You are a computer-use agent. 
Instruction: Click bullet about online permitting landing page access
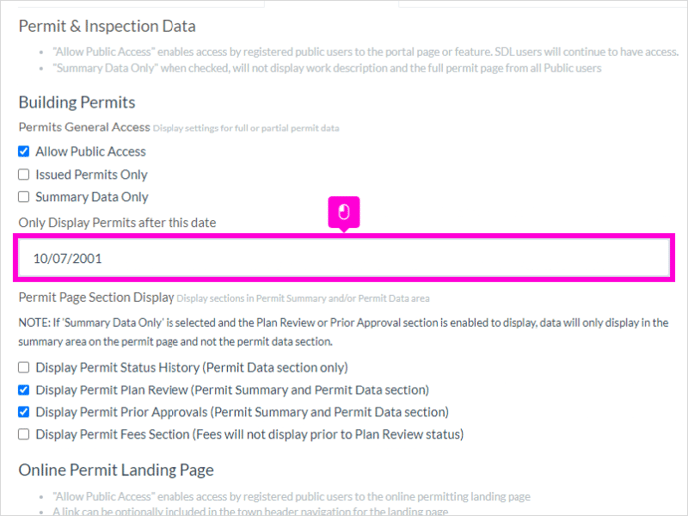click(x=291, y=496)
